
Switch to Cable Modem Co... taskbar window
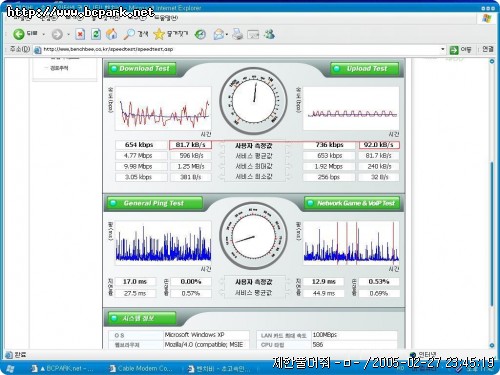pos(141,369)
